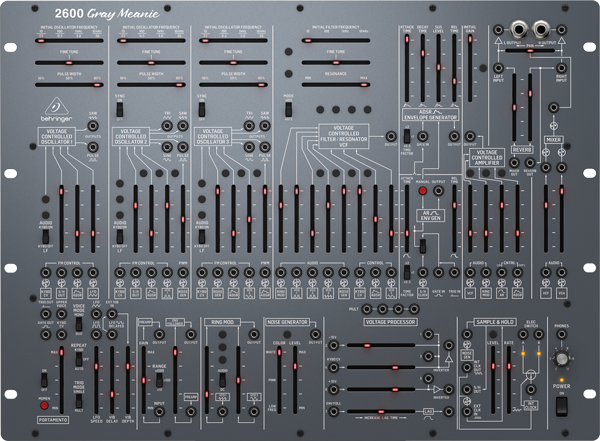Screen dimensions: 600x441
Task: Flip the Ring Mod AUDIO/DC switch
Action: click(222, 380)
